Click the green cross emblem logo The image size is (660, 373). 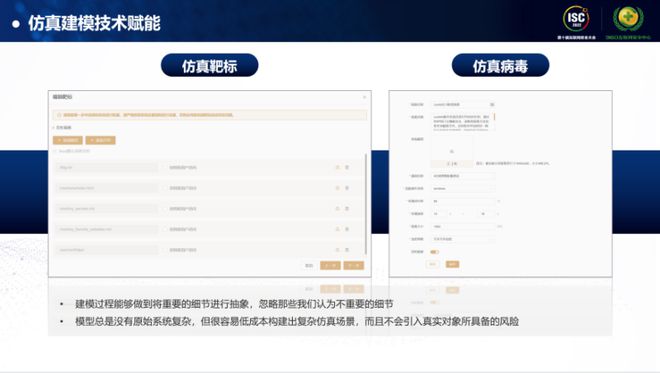pos(628,19)
